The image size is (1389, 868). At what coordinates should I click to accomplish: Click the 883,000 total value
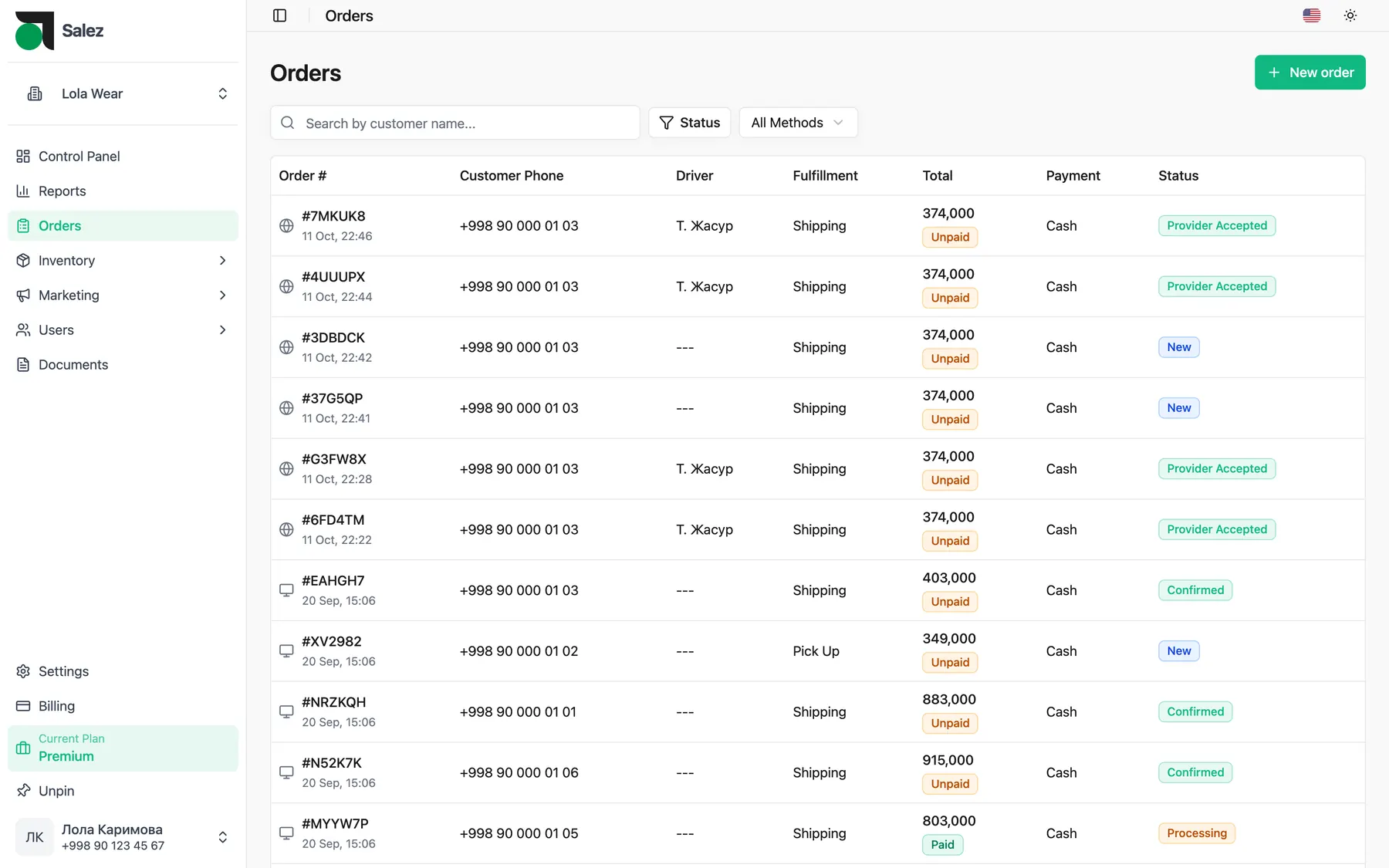click(949, 700)
